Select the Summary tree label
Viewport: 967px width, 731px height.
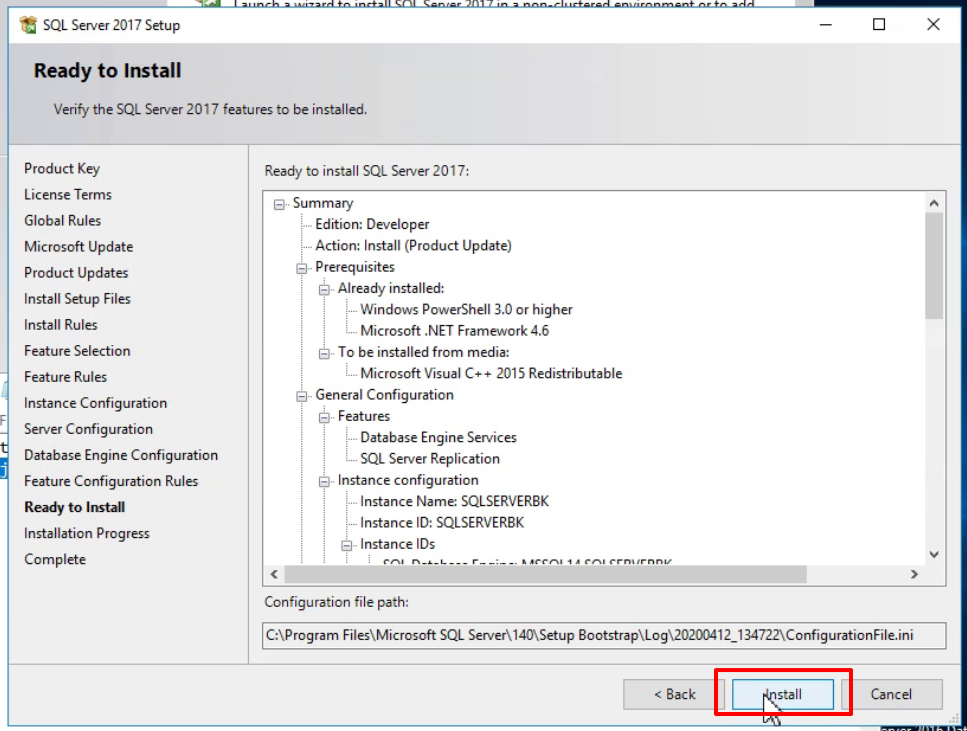[x=323, y=203]
